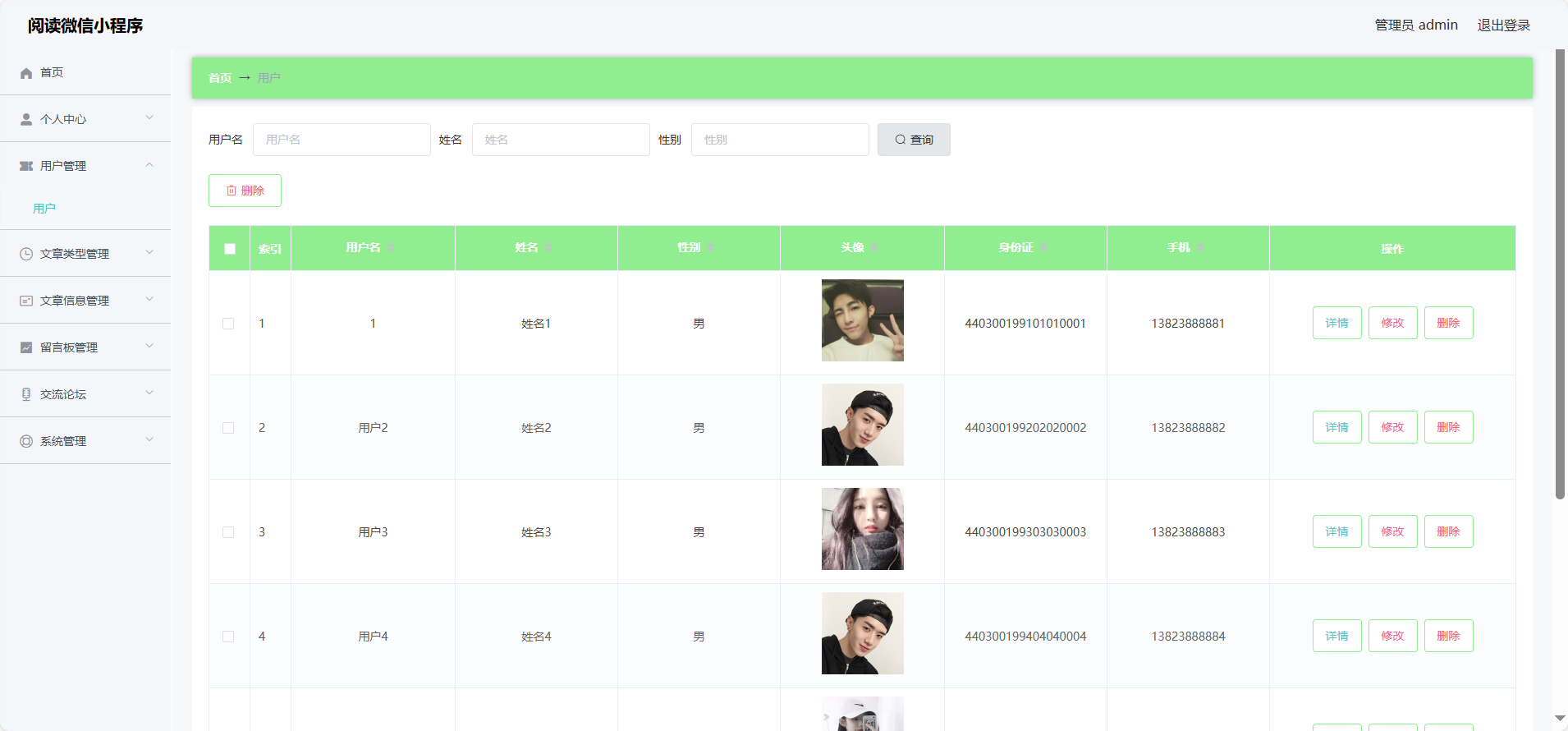Click the 用户管理 sidebar icon
This screenshot has width=1568, height=731.
click(26, 166)
